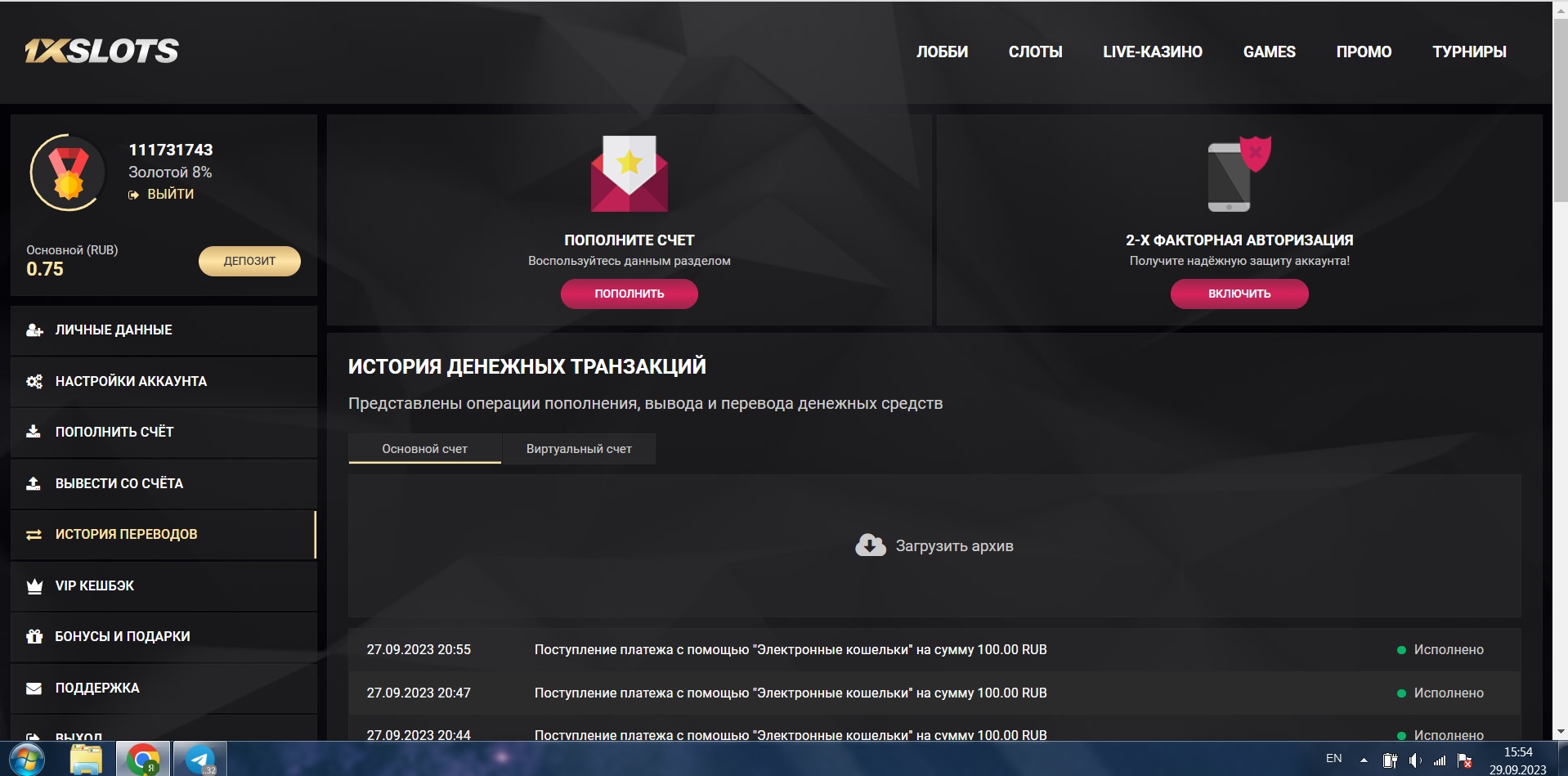Select GAMES in the header menu
Viewport: 1568px width, 776px height.
coord(1269,52)
